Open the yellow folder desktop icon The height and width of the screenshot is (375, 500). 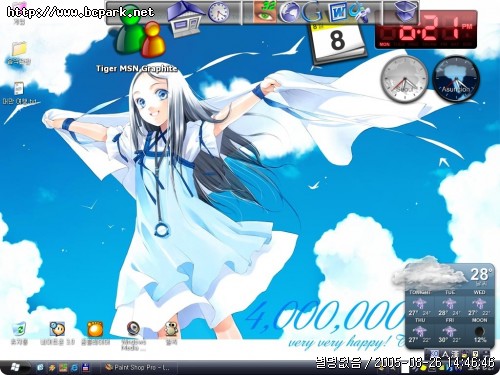coord(19,49)
